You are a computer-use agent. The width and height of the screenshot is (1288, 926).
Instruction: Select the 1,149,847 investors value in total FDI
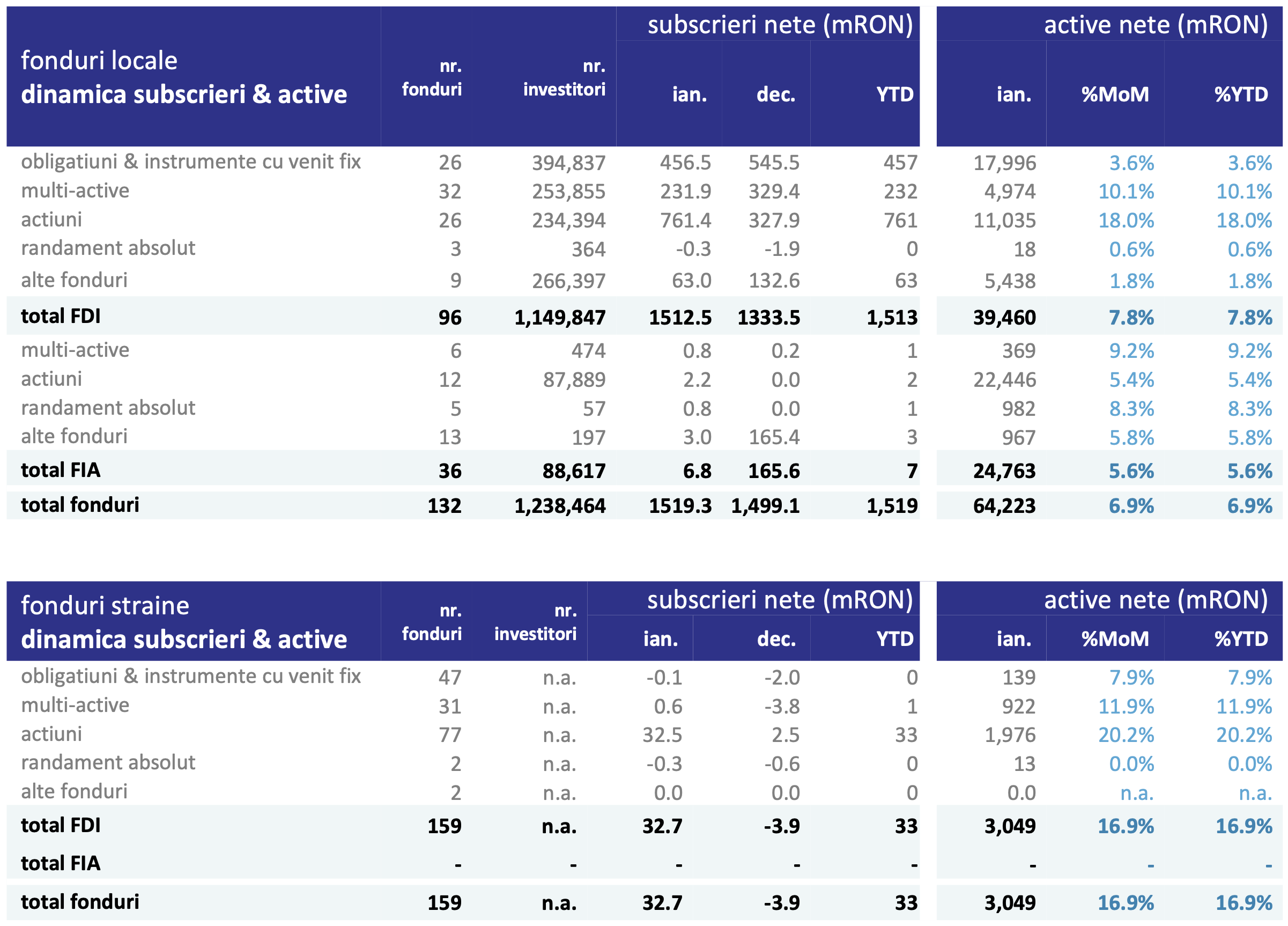coord(559,318)
